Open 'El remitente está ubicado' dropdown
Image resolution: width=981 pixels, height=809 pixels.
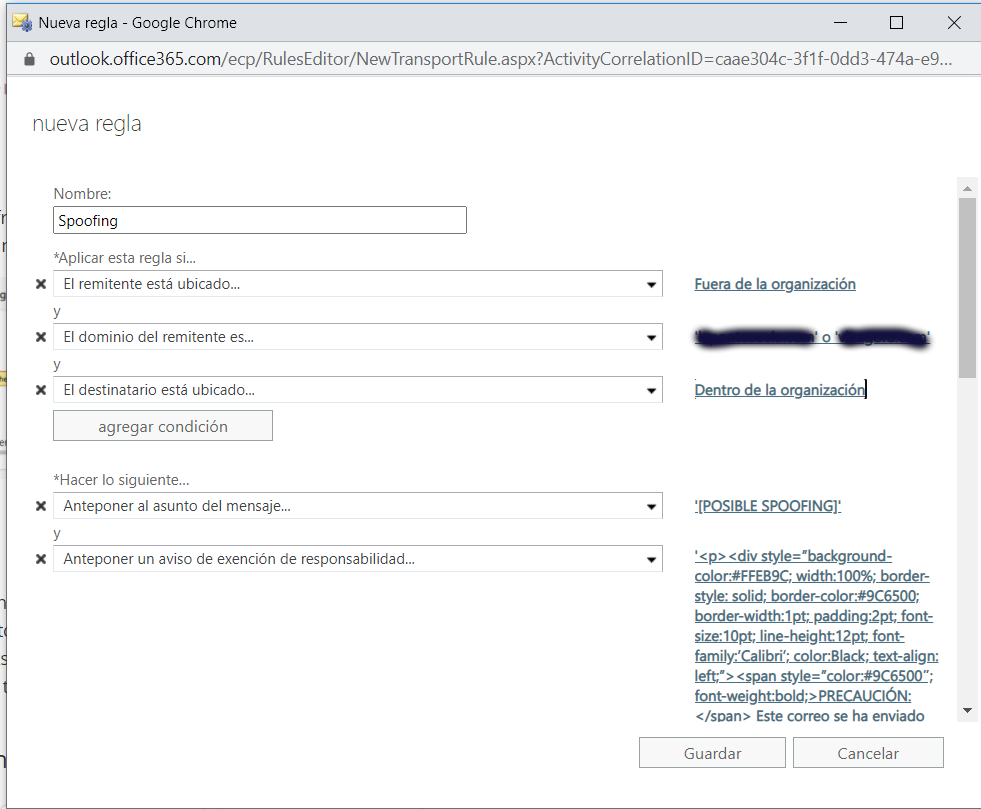tap(651, 284)
